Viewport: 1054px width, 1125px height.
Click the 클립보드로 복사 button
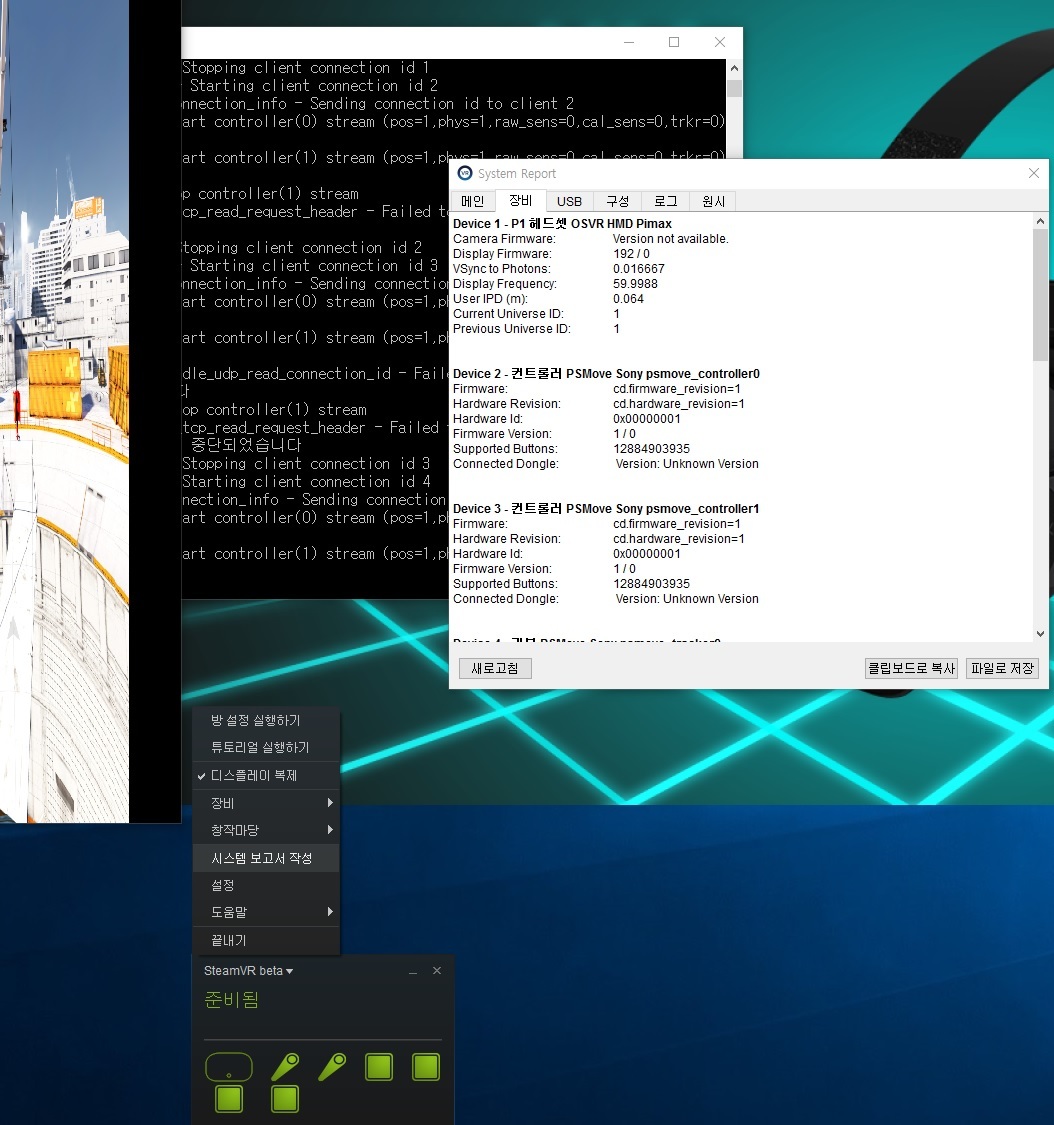(911, 668)
